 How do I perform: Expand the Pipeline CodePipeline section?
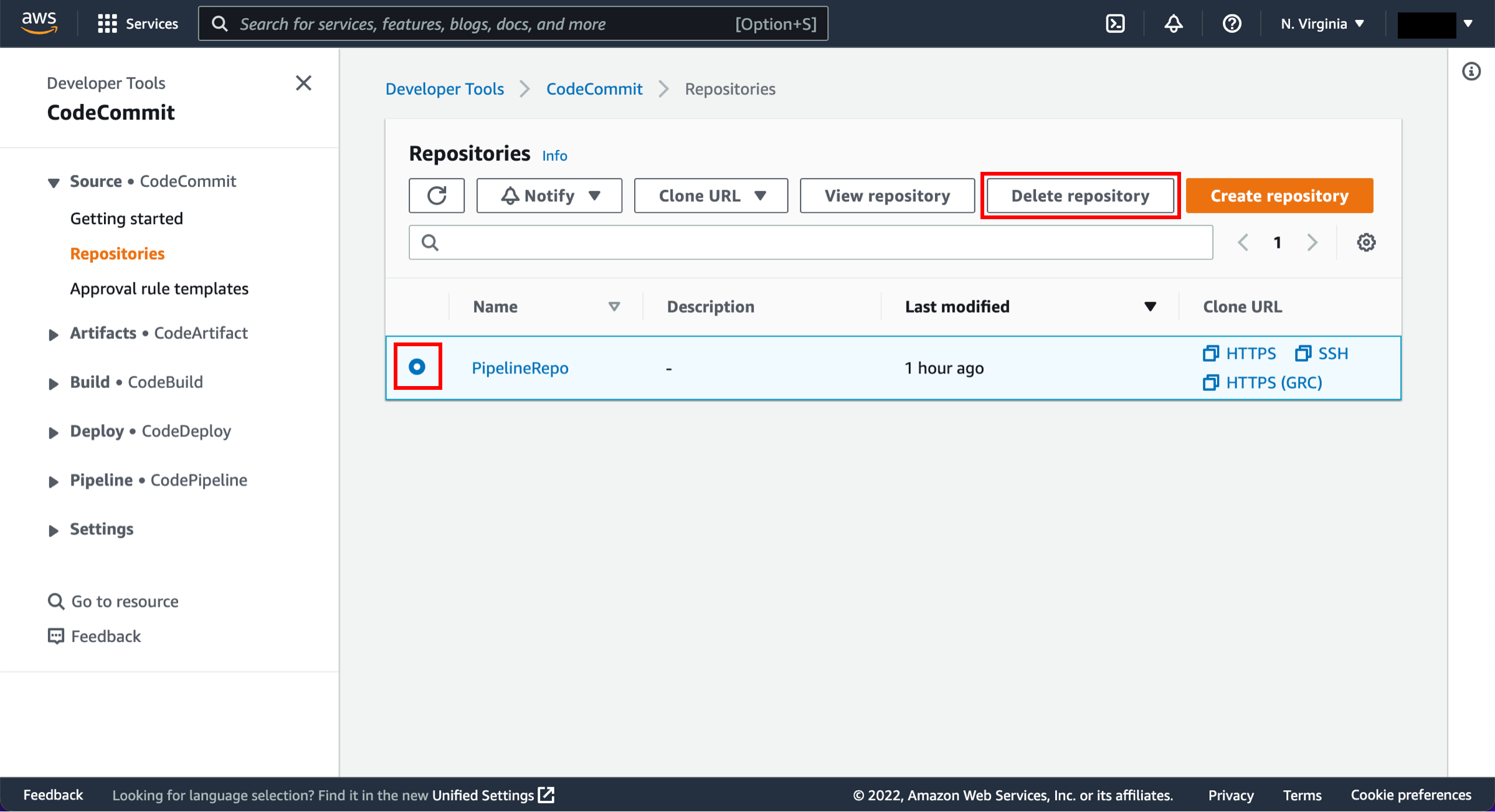click(x=158, y=480)
